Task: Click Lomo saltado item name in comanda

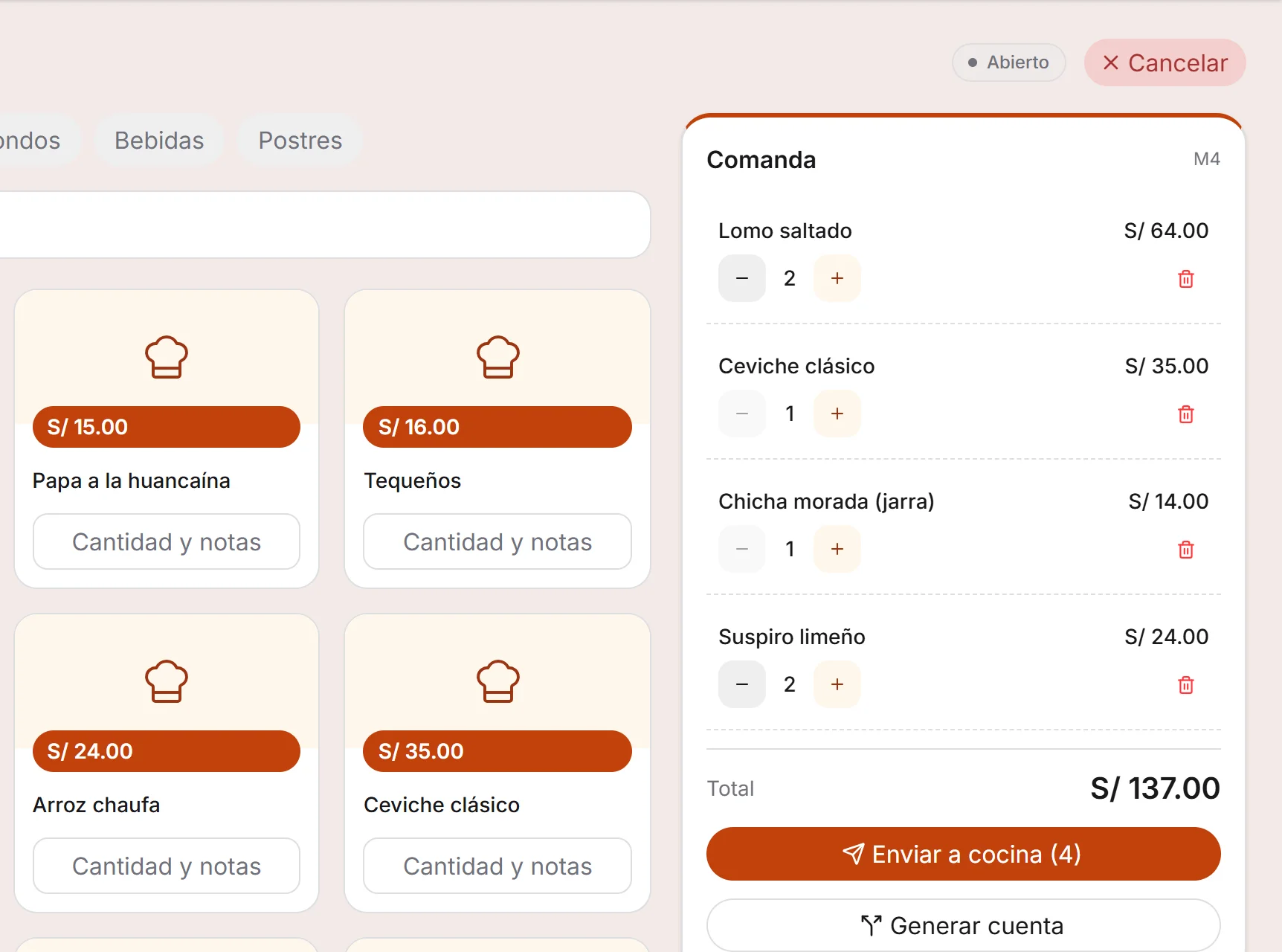Action: point(785,231)
